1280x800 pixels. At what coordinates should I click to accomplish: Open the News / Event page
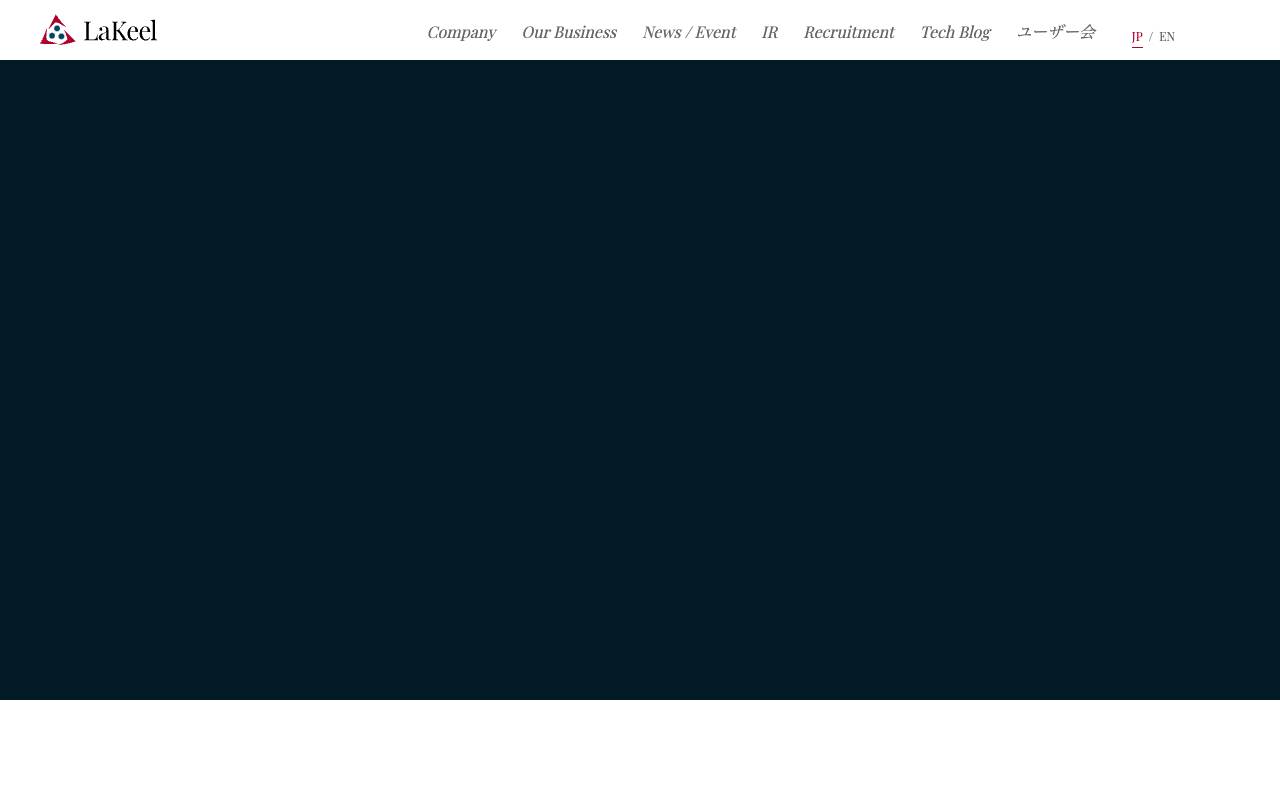[689, 32]
